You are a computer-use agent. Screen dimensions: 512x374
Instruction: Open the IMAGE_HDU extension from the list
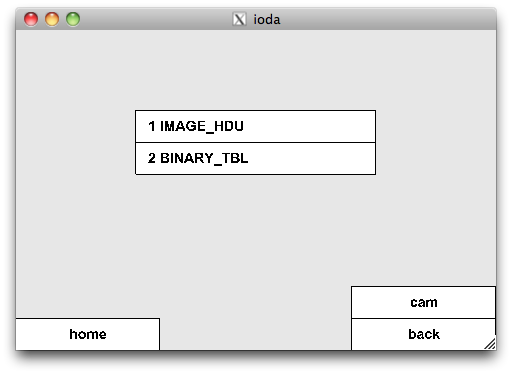coord(255,126)
